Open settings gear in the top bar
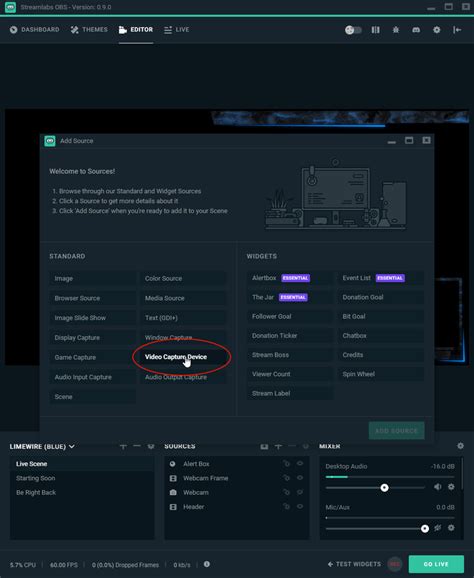The image size is (474, 578). pyautogui.click(x=436, y=30)
